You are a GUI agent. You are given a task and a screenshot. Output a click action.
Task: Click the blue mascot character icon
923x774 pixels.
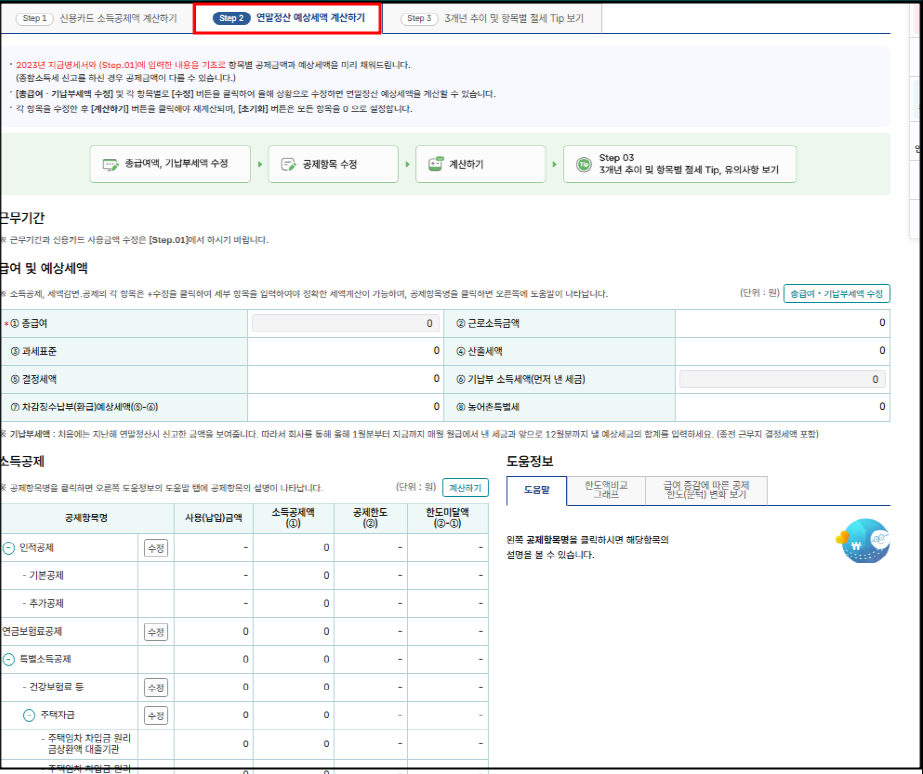click(x=864, y=540)
